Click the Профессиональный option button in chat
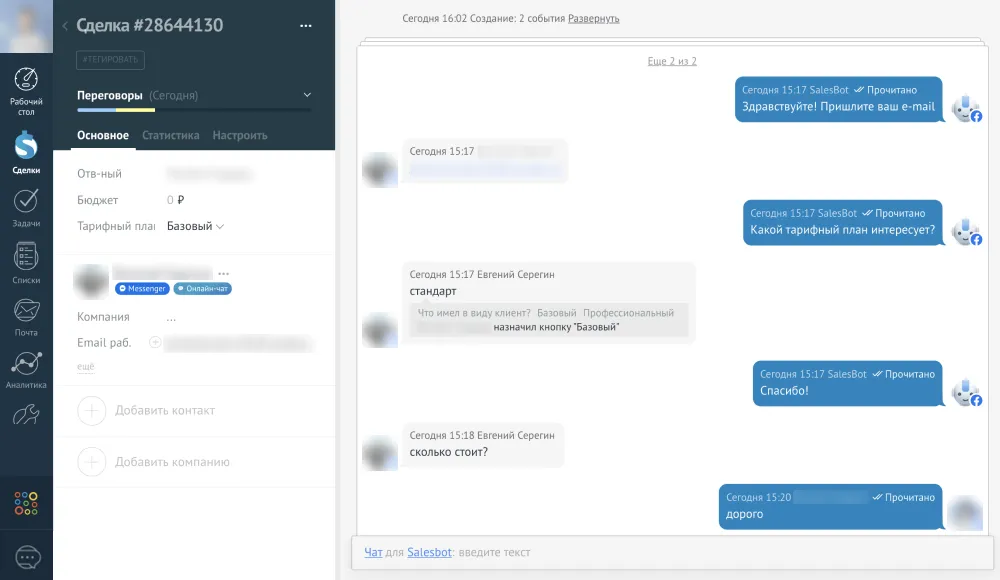 (x=628, y=313)
